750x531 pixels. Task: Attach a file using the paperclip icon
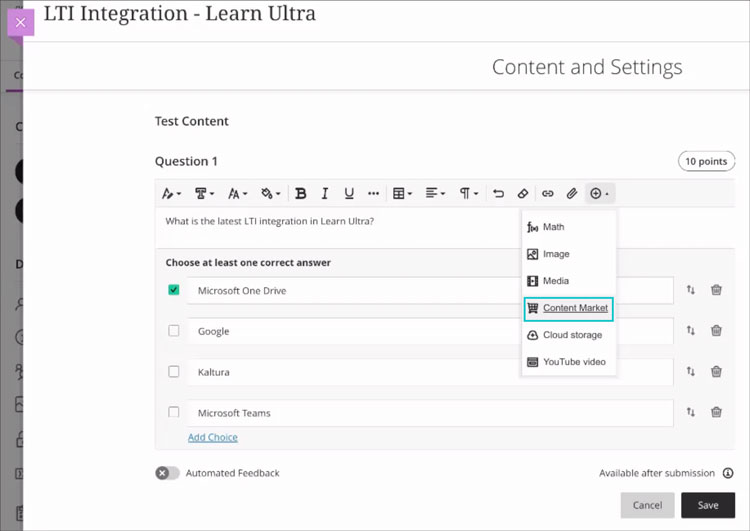pos(572,194)
